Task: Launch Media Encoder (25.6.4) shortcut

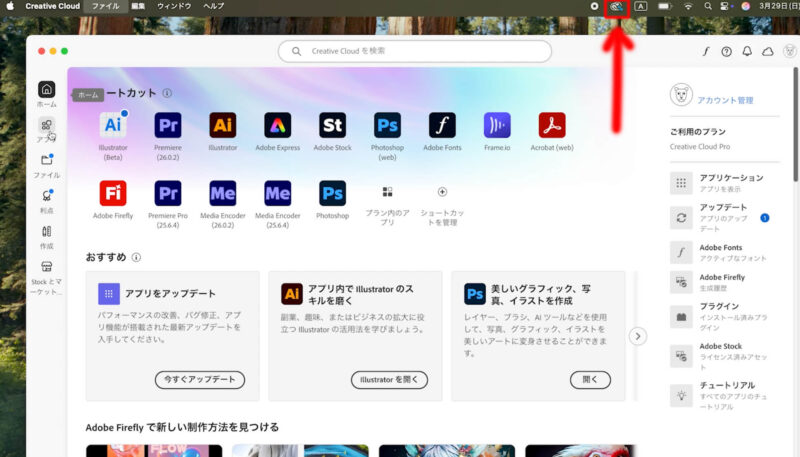Action: 278,193
